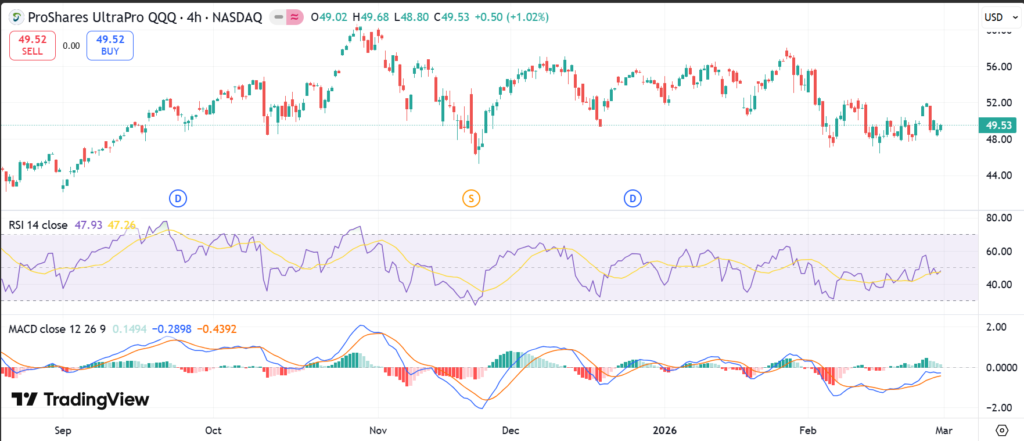Click the ProShares symbol logo icon

click(x=14, y=17)
